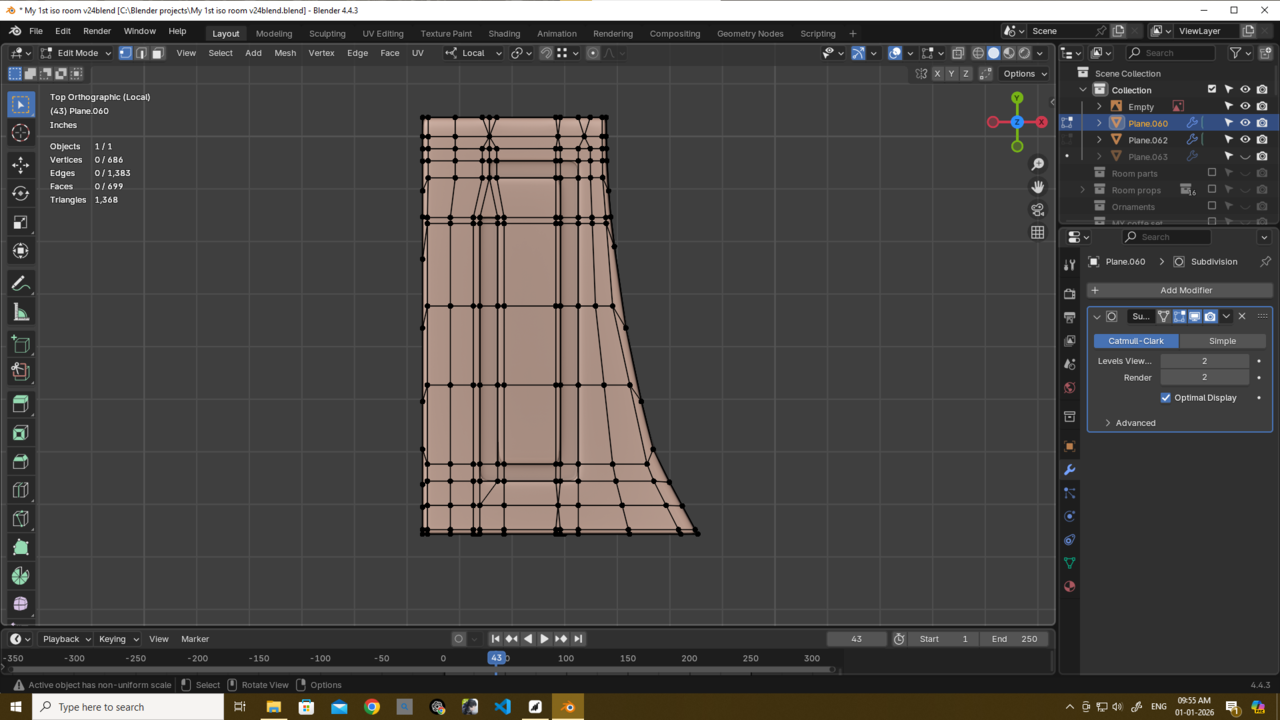
Task: Expand the Advanced subdivision section
Action: click(x=1135, y=423)
